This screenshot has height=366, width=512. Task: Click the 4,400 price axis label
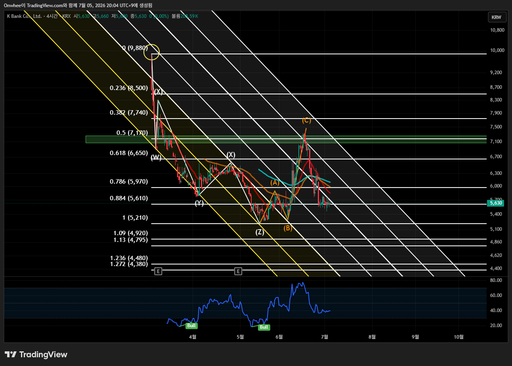[x=496, y=268]
